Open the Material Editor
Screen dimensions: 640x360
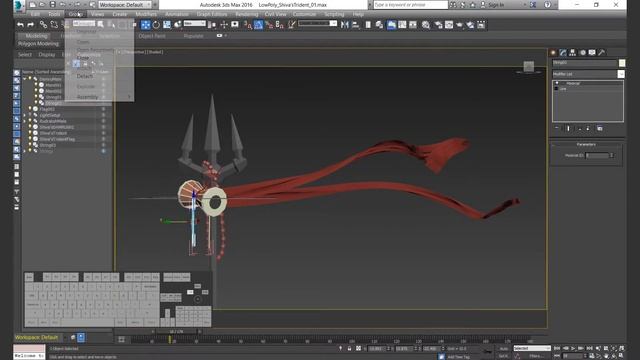tap(426, 25)
